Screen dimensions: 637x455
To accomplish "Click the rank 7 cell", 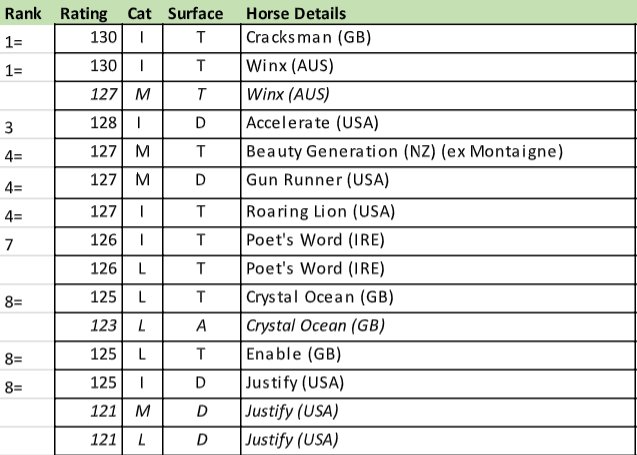I will tap(26, 242).
